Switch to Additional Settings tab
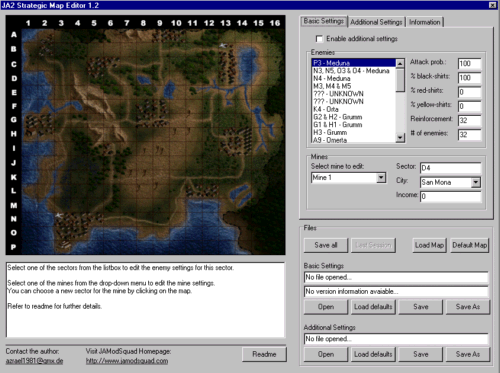This screenshot has height=373, width=500. click(x=376, y=22)
